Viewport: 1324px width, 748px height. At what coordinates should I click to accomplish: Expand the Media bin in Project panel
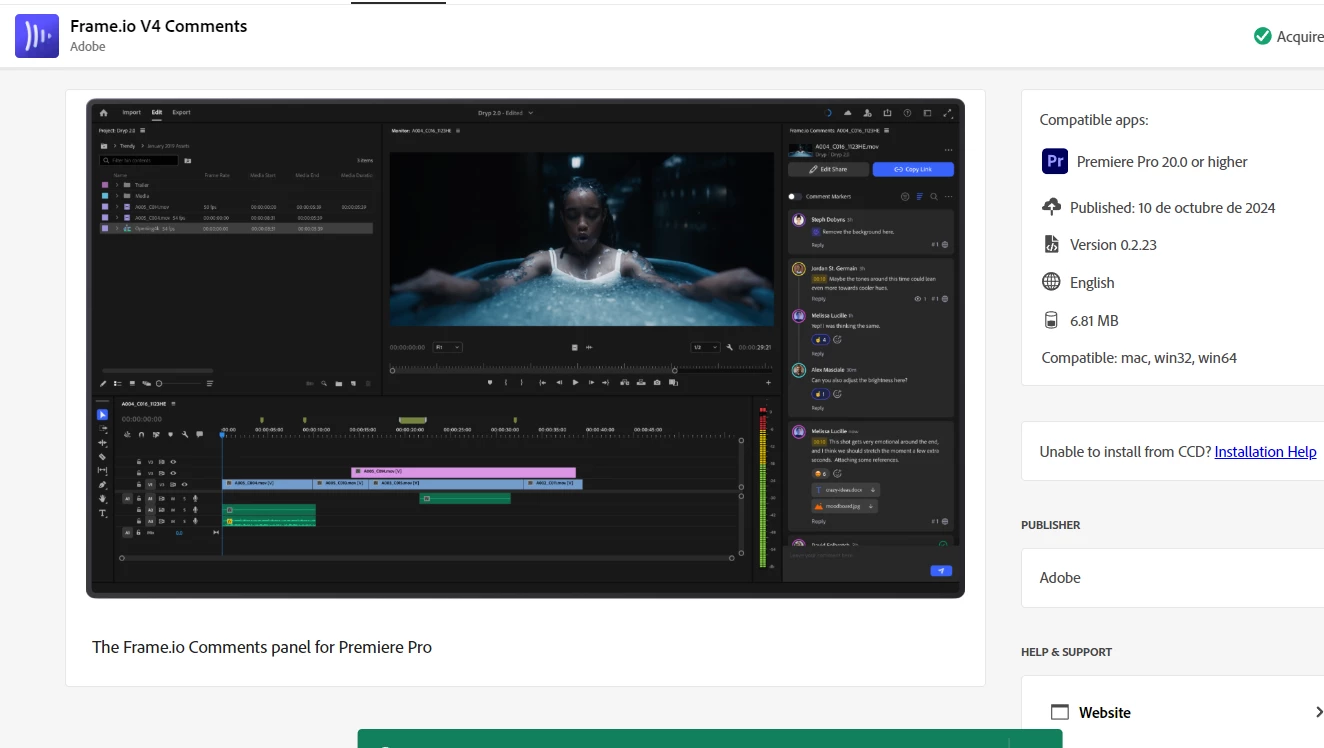[x=116, y=196]
